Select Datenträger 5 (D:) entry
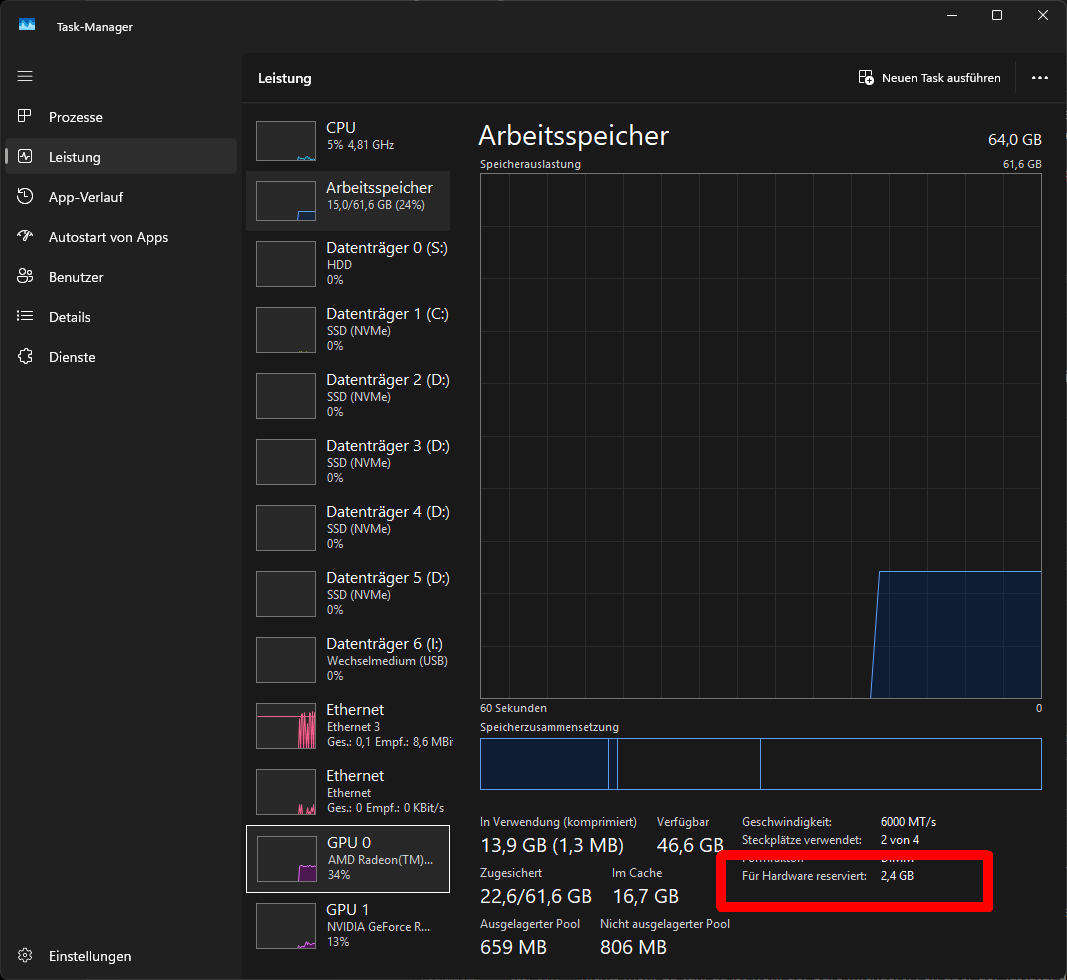The height and width of the screenshot is (980, 1067). tap(348, 593)
